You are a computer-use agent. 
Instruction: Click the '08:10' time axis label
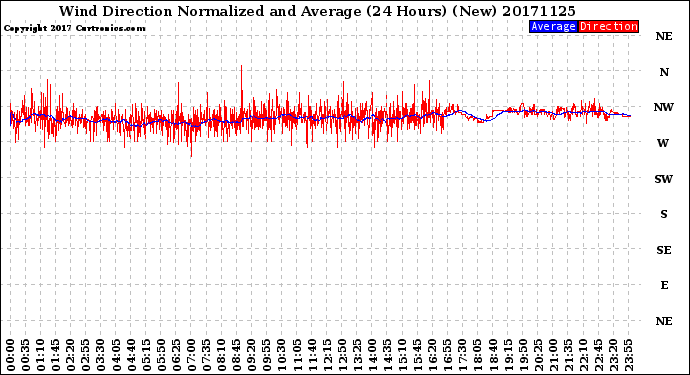pyautogui.click(x=221, y=355)
